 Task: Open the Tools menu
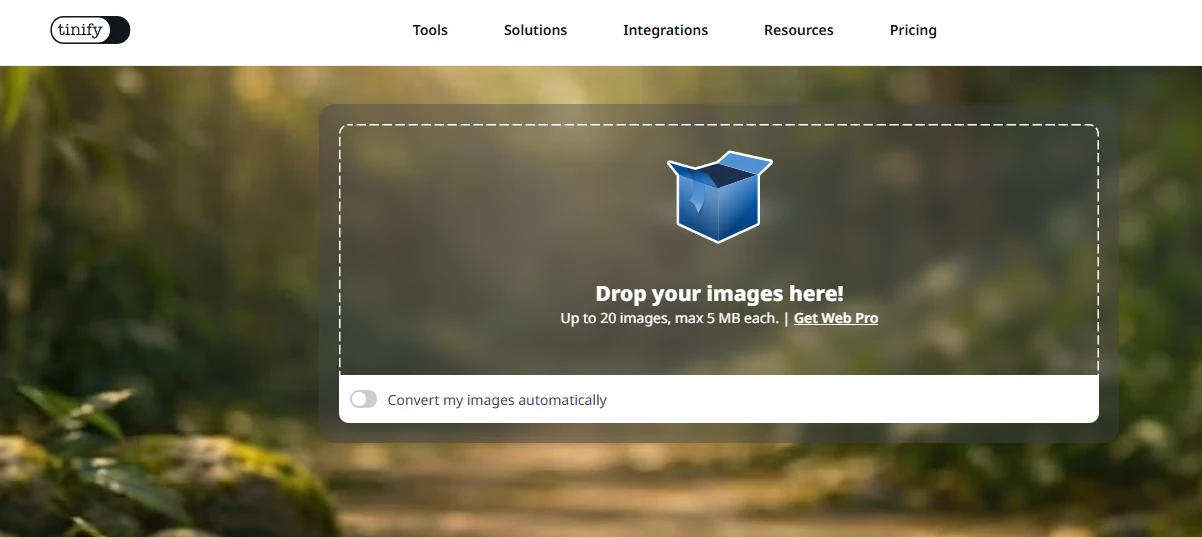click(430, 30)
